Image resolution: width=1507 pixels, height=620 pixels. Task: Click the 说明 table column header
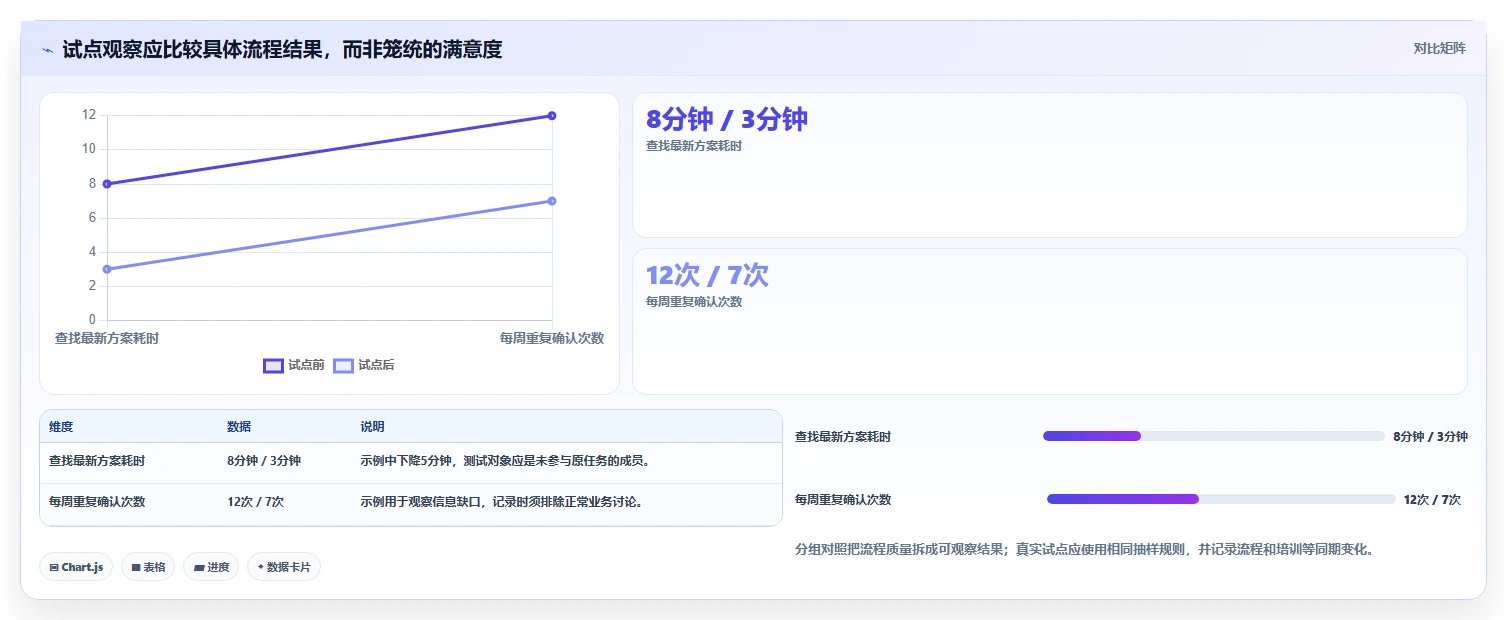click(x=372, y=427)
